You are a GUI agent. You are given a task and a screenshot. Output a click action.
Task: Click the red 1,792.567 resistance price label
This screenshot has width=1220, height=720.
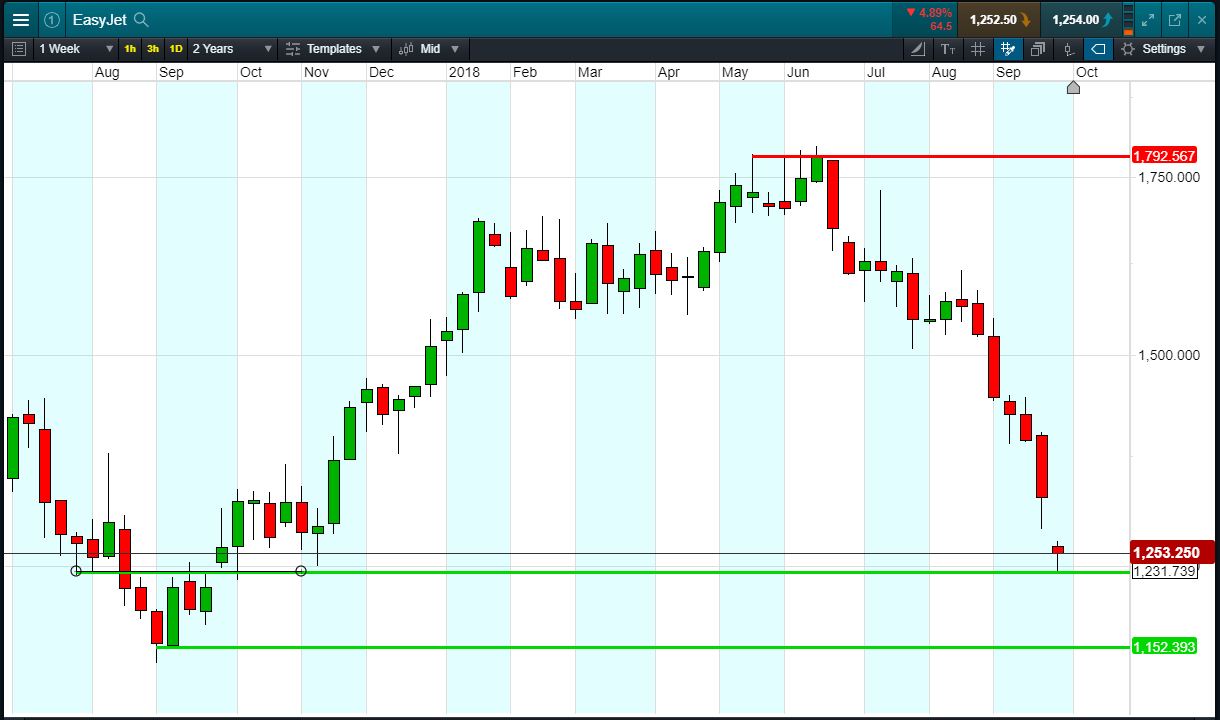point(1163,156)
